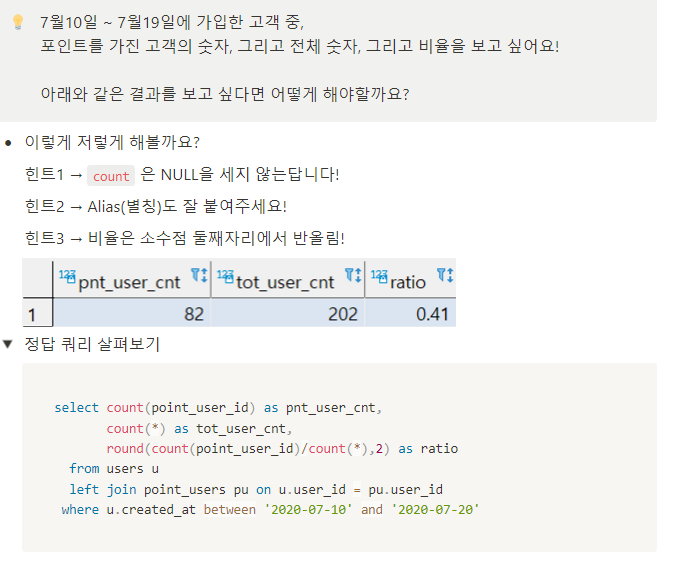Click the lightbulb callout icon
This screenshot has height=561, width=692.
pyautogui.click(x=18, y=22)
